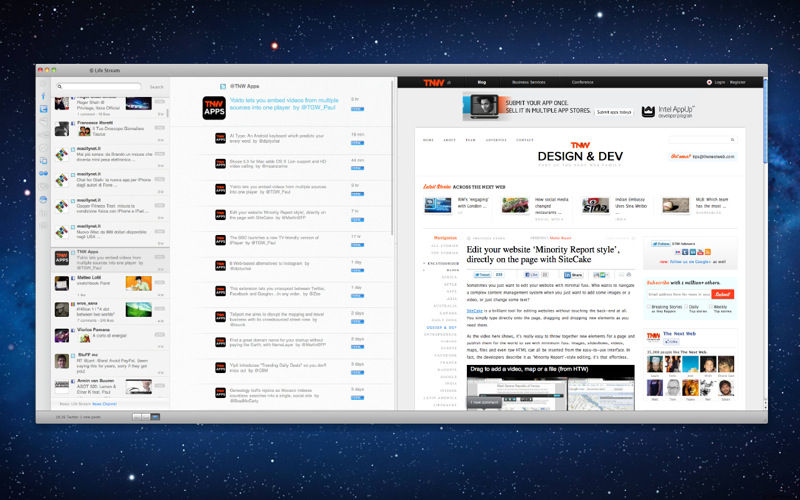The image size is (800, 500).
Task: Click the Francesca Moretti avatar
Action: (62, 129)
